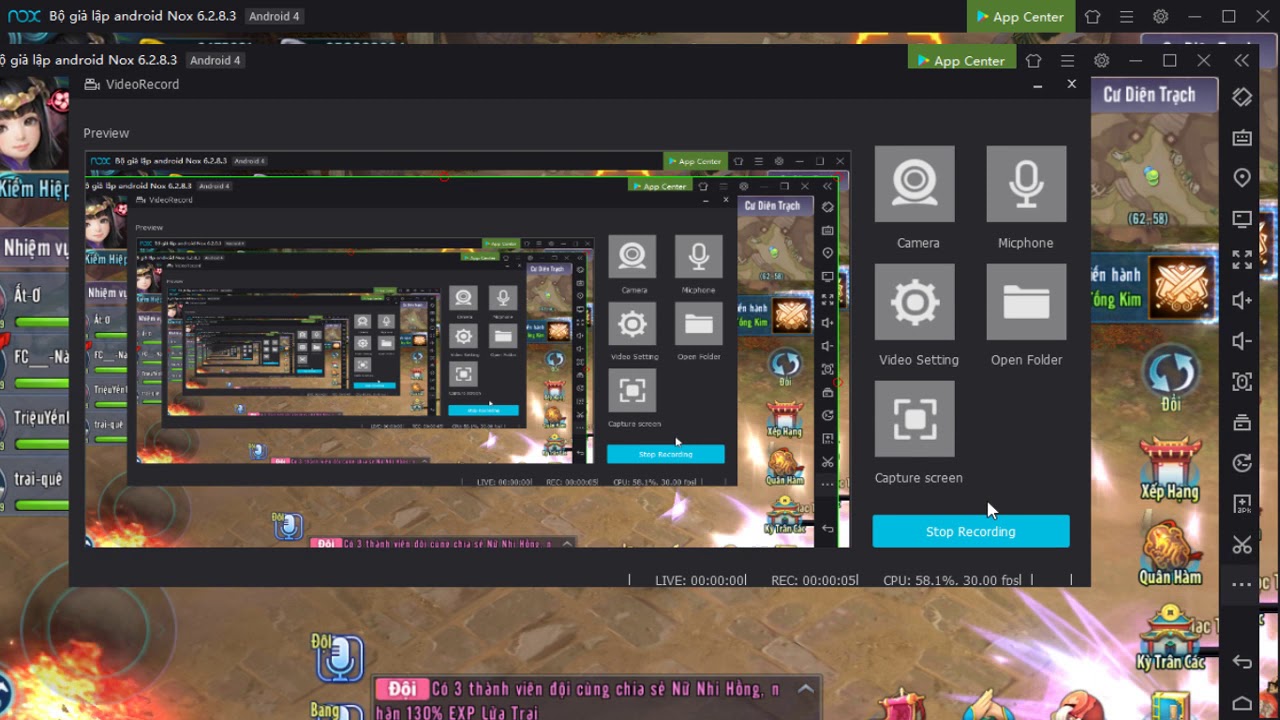Toggle the Bang voice microphone icon
1280x720 pixels.
[x=340, y=711]
